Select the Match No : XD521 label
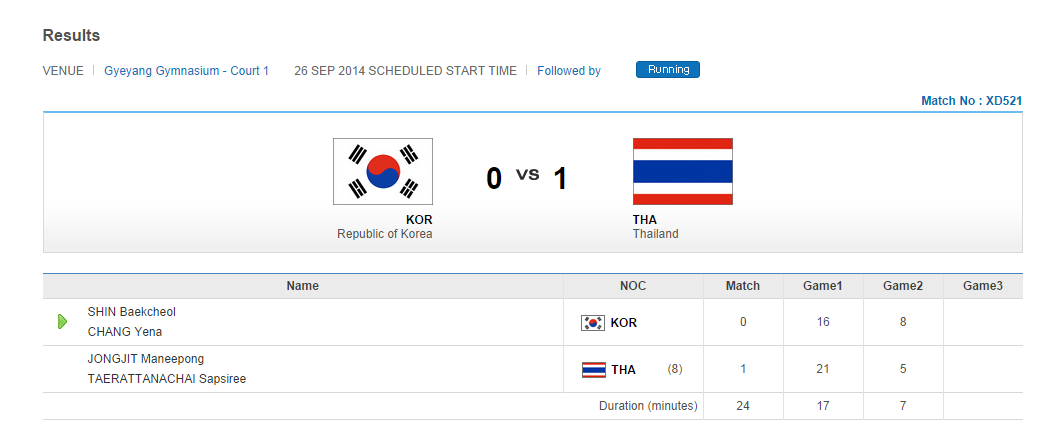This screenshot has width=1051, height=435. click(971, 101)
